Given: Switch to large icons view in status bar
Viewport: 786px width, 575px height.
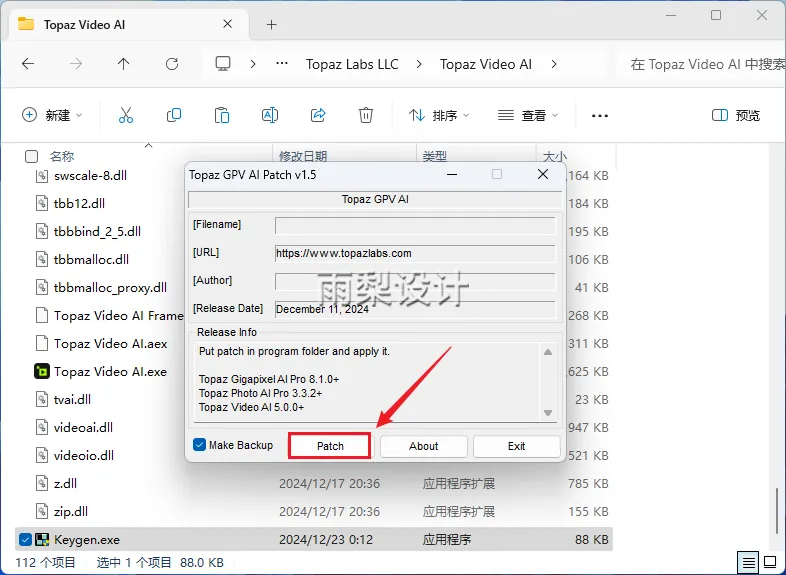Looking at the screenshot, I should point(769,562).
